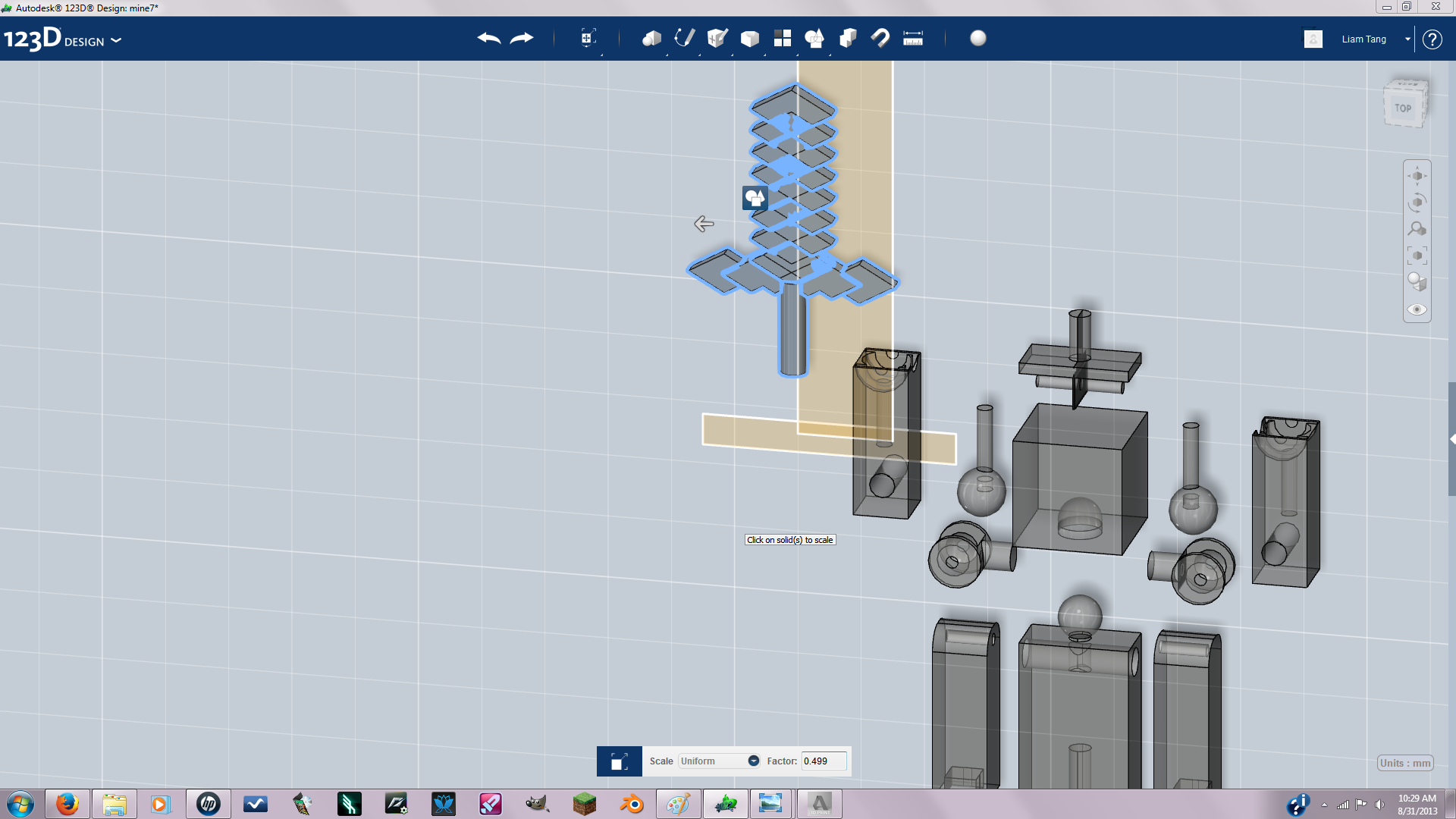Click the TOP face of view cube

(x=1403, y=108)
